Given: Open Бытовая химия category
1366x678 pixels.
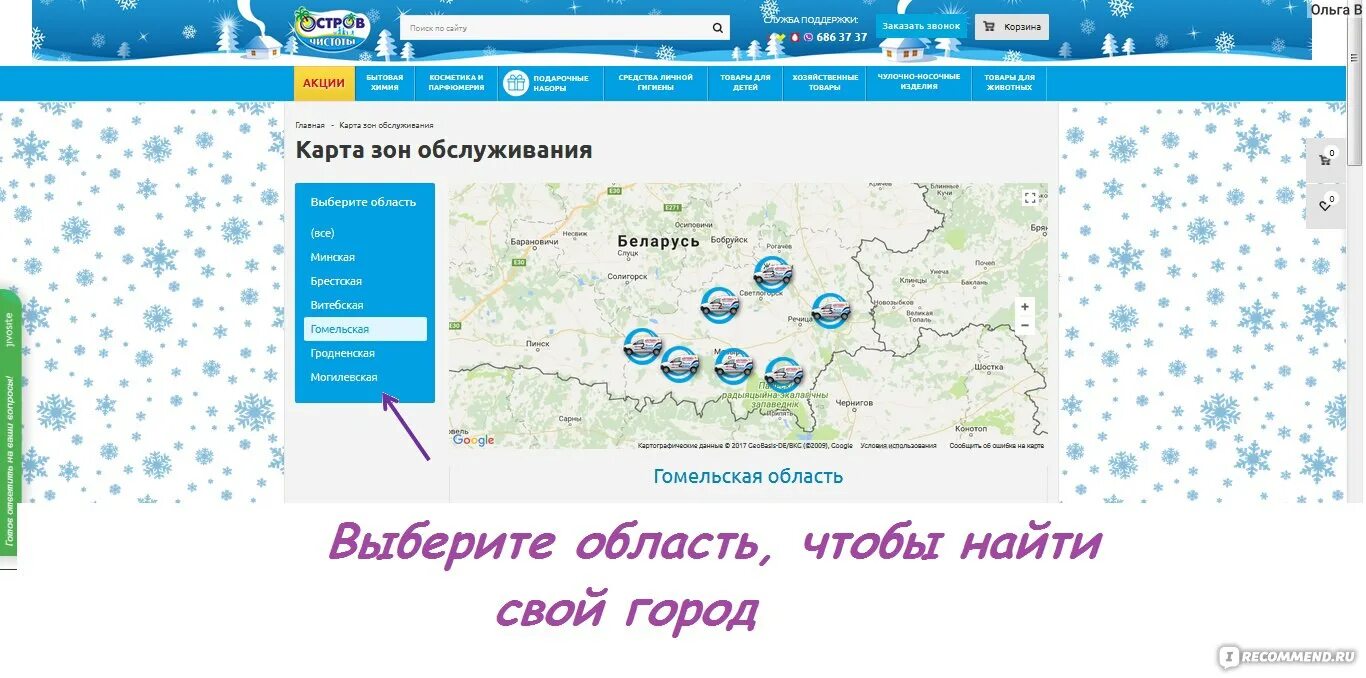Looking at the screenshot, I should coord(384,83).
